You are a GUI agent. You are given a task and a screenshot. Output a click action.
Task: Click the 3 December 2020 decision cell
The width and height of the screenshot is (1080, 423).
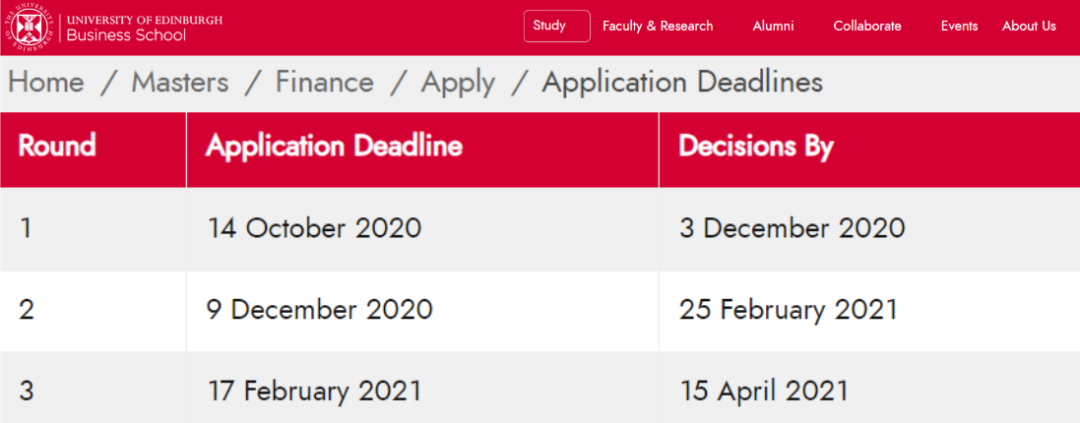(869, 229)
